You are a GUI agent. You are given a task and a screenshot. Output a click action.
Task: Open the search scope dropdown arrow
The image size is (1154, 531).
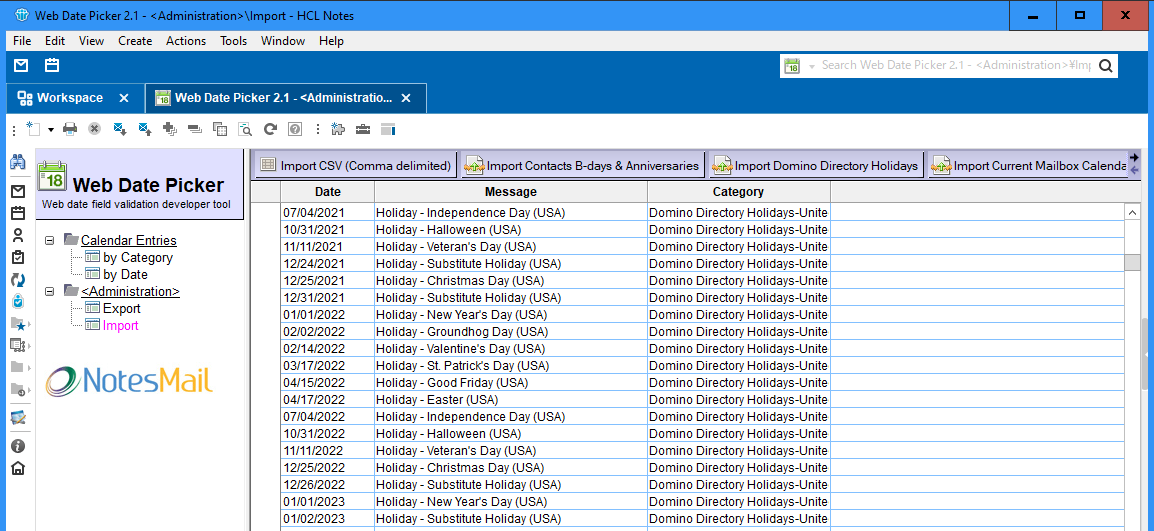point(812,66)
